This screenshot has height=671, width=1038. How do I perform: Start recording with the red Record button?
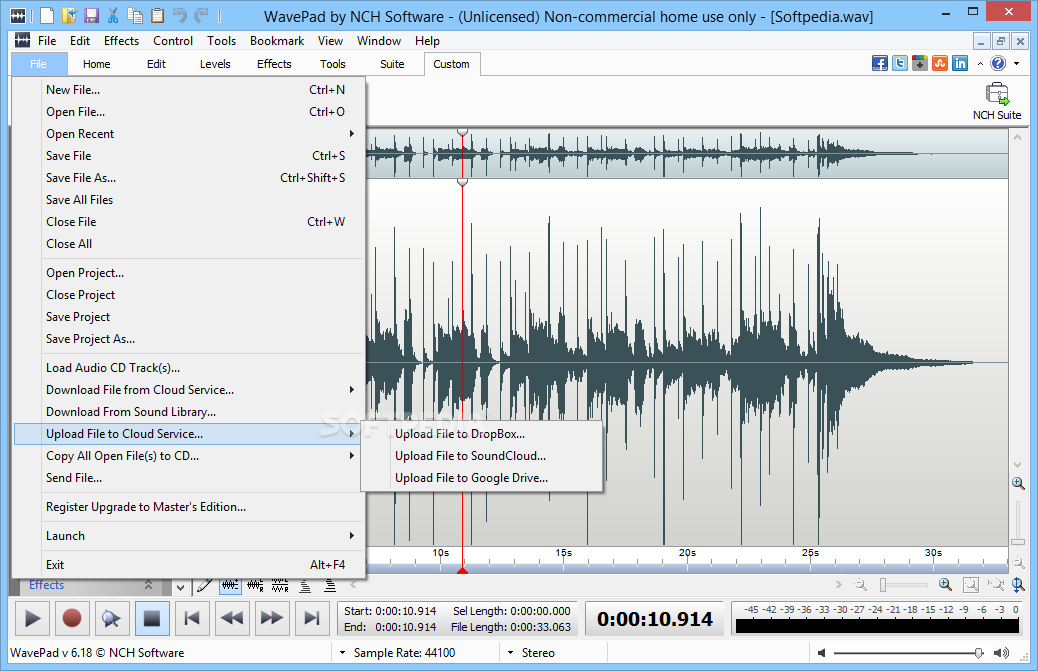coord(71,619)
